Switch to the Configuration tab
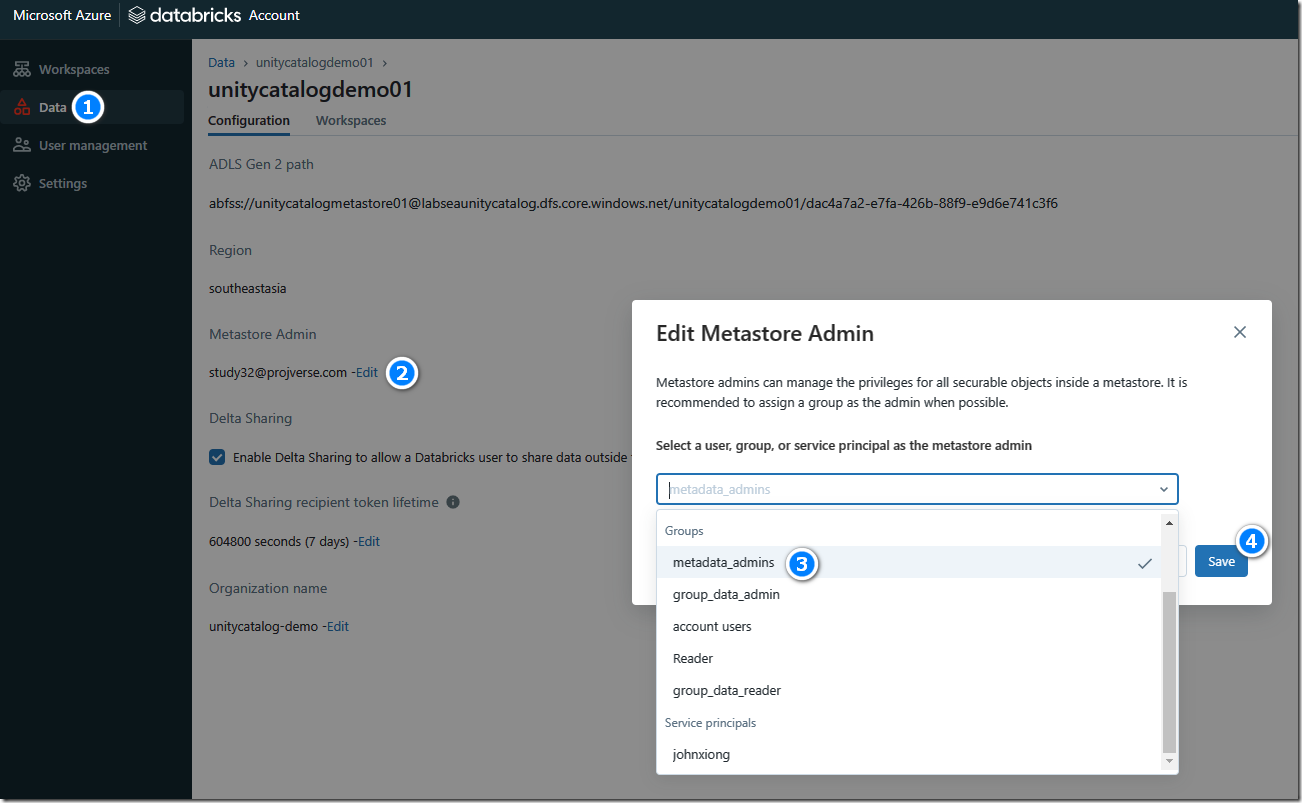Screen dimensions: 1302x803 [x=249, y=121]
